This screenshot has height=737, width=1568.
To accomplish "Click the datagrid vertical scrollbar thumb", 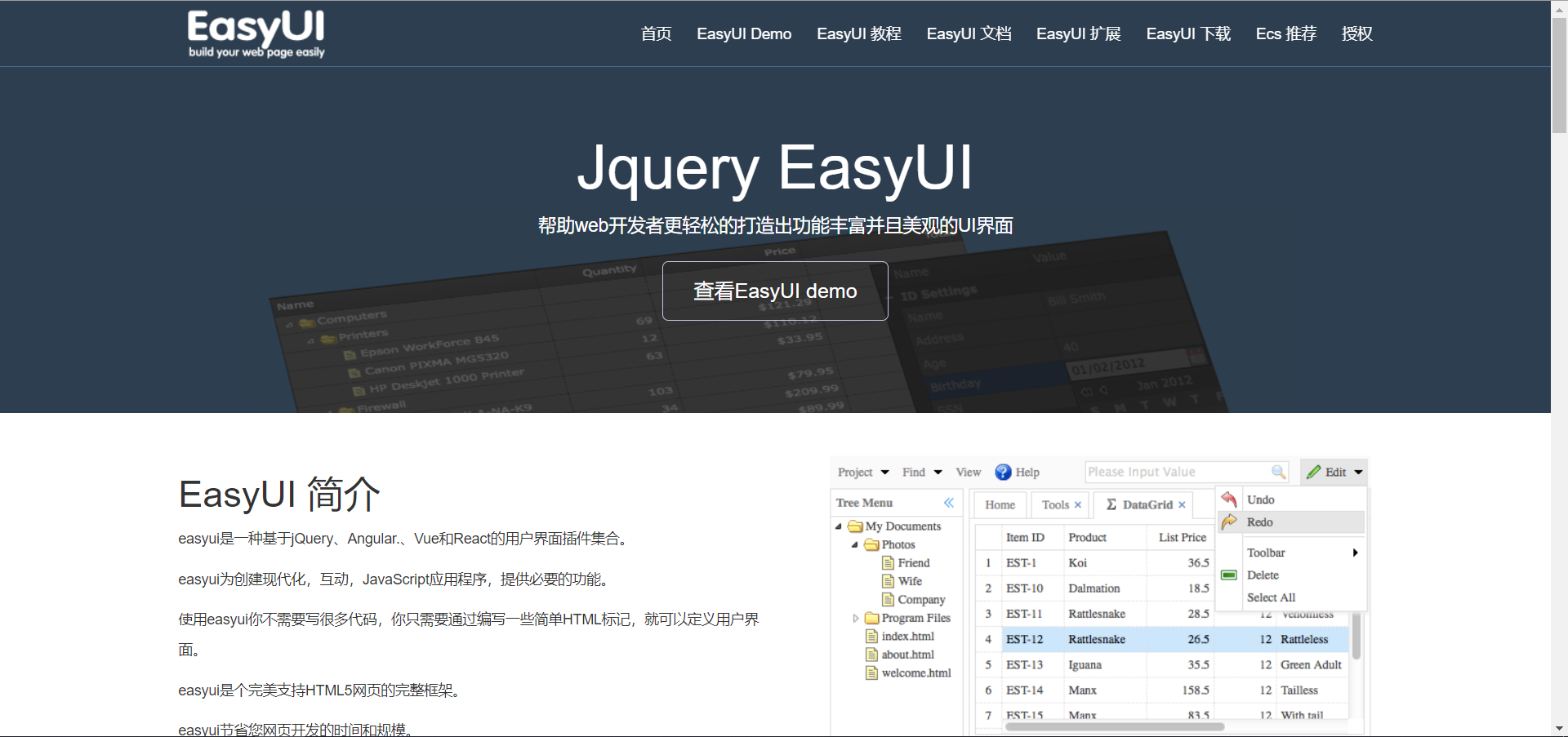I will (x=1356, y=637).
